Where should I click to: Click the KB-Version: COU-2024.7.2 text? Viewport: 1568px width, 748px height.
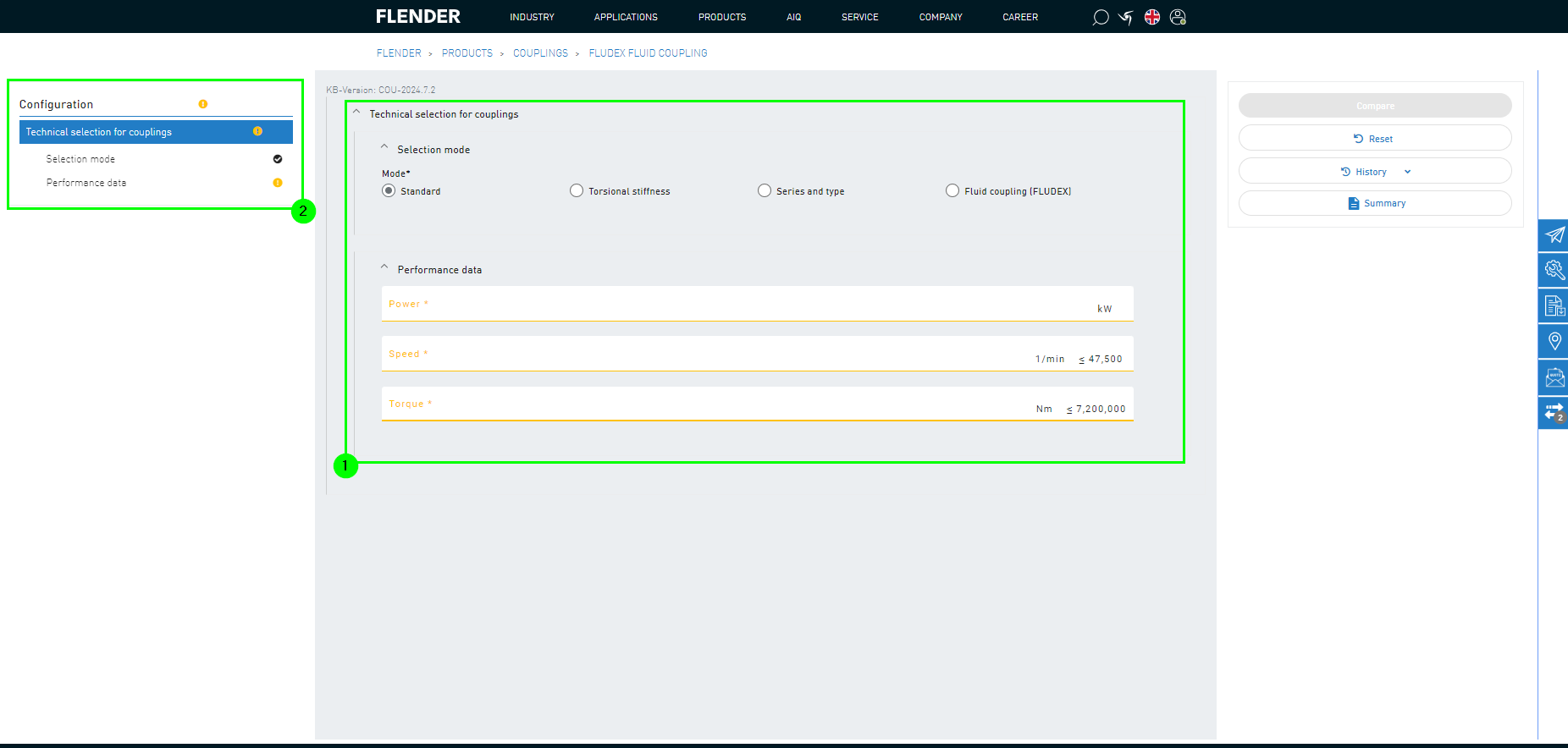click(381, 90)
